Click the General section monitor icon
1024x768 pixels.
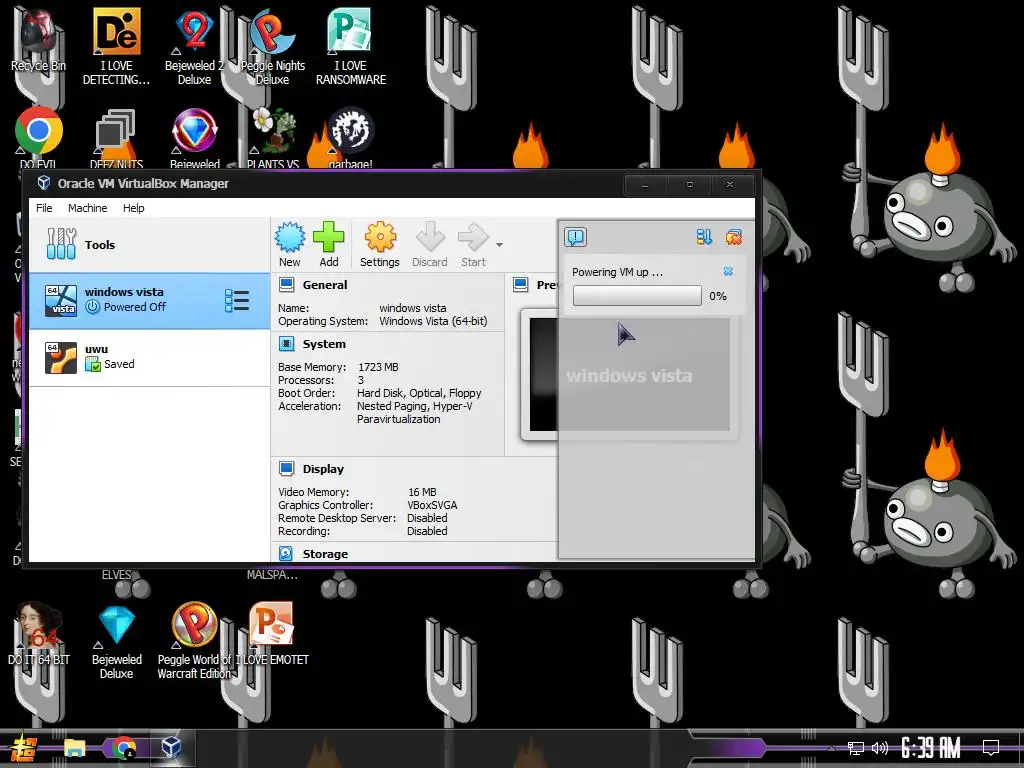[x=286, y=285]
